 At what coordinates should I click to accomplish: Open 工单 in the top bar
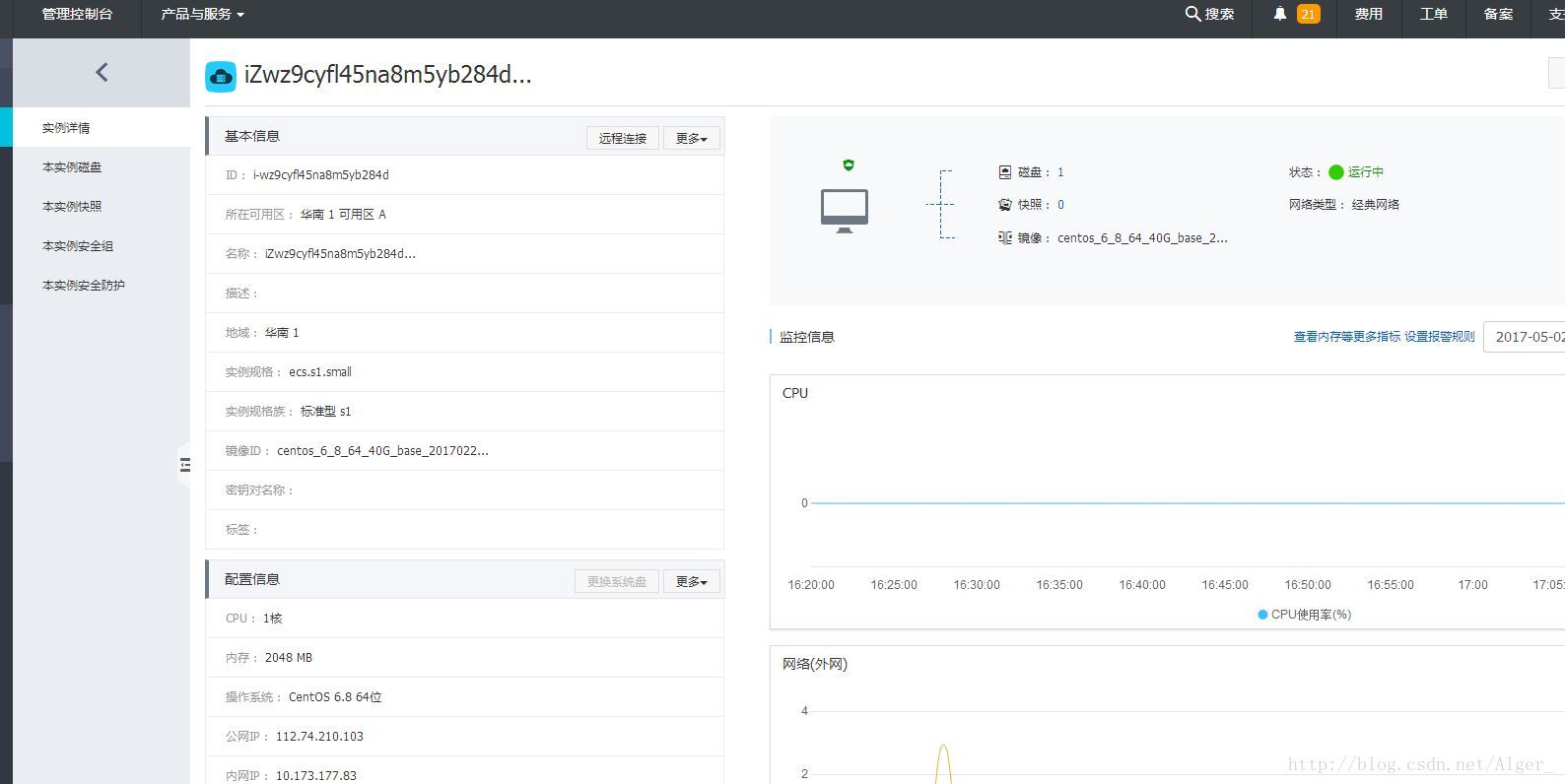point(1433,14)
